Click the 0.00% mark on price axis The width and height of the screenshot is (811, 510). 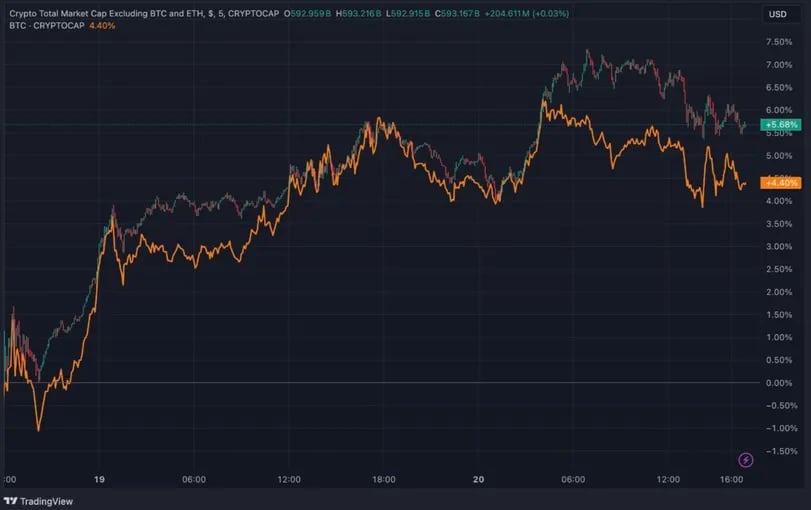778,383
